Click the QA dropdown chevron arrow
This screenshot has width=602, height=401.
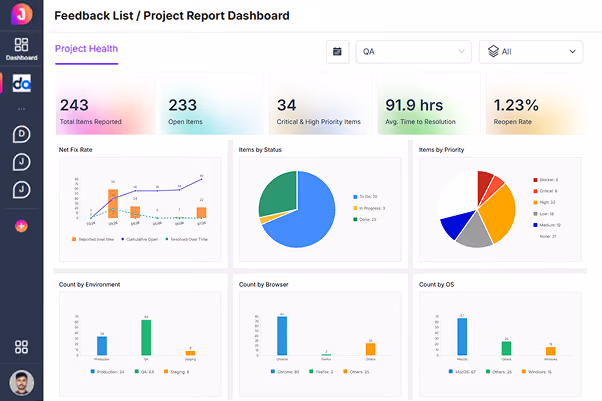coord(461,51)
